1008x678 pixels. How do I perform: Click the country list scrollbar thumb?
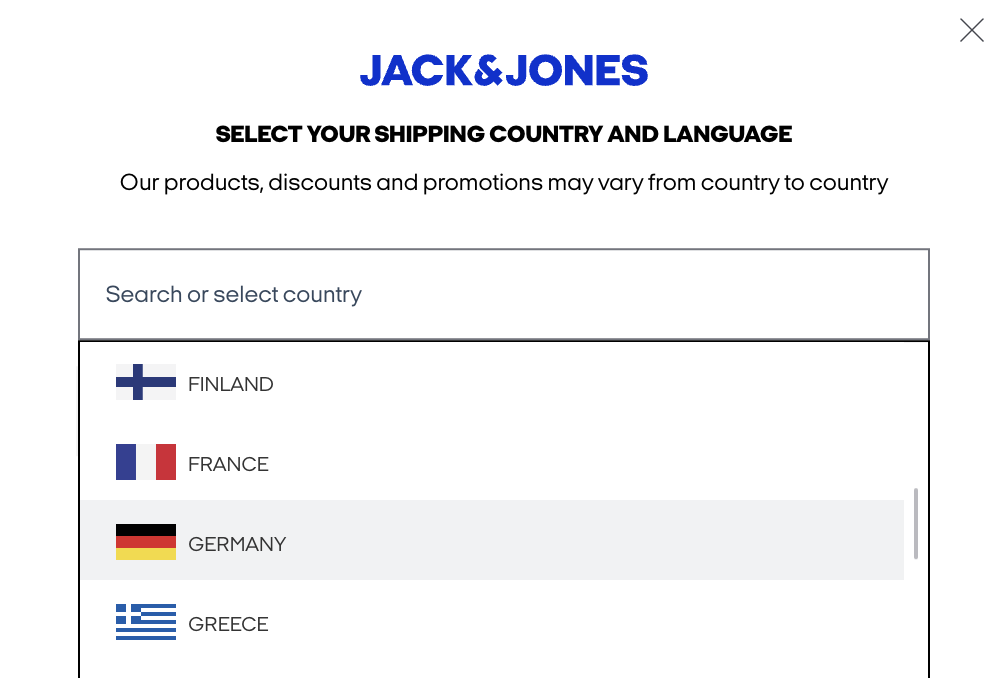[x=915, y=524]
